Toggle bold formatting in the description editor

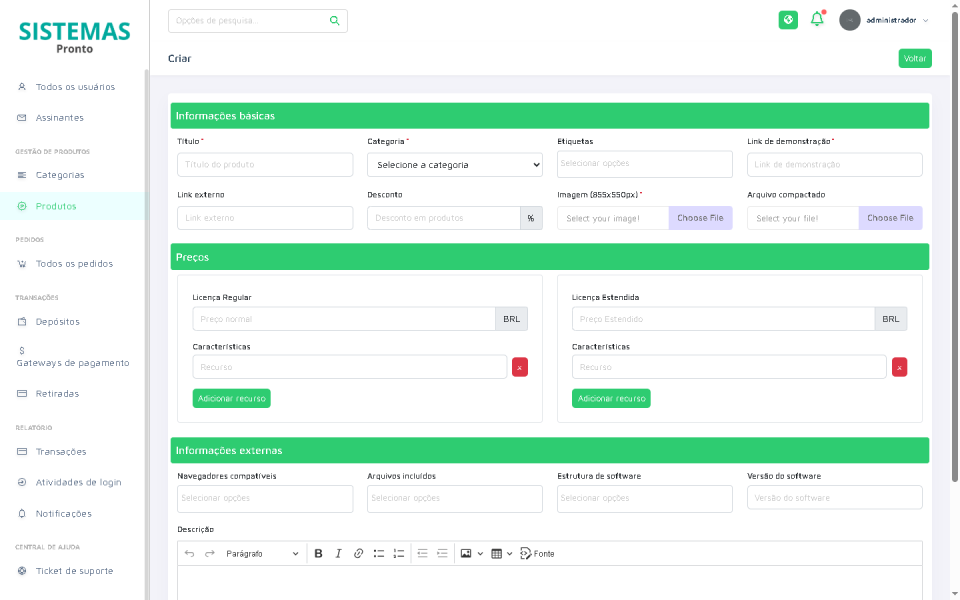pos(318,553)
